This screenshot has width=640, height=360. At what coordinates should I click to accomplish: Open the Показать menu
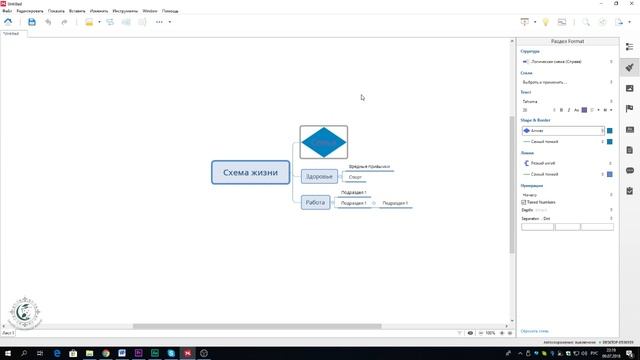(x=56, y=11)
